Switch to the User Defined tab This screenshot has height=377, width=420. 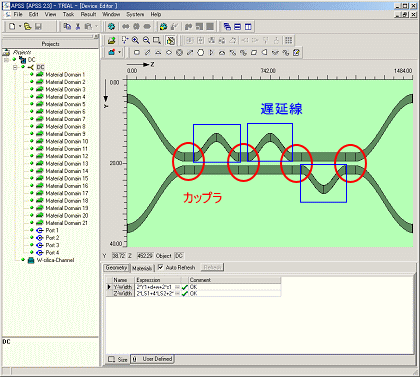pos(153,359)
